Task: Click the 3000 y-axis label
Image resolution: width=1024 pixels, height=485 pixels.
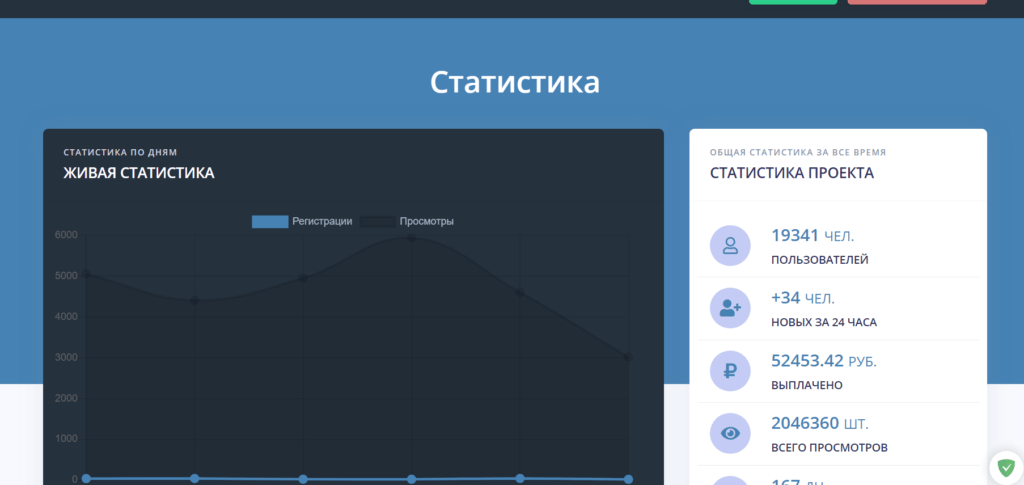Action: pos(66,357)
